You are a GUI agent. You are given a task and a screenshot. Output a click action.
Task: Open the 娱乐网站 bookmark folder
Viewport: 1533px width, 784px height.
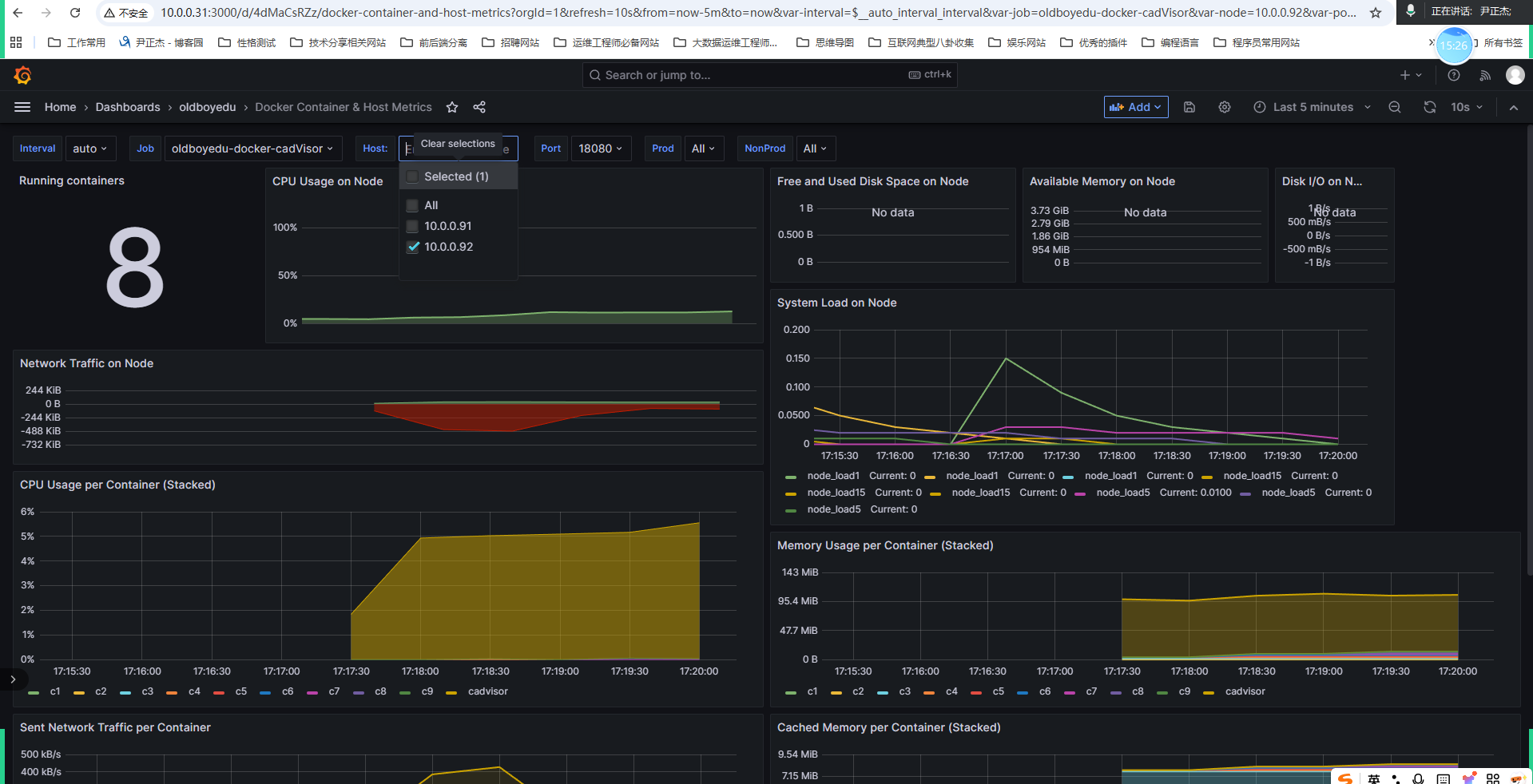coord(1017,42)
